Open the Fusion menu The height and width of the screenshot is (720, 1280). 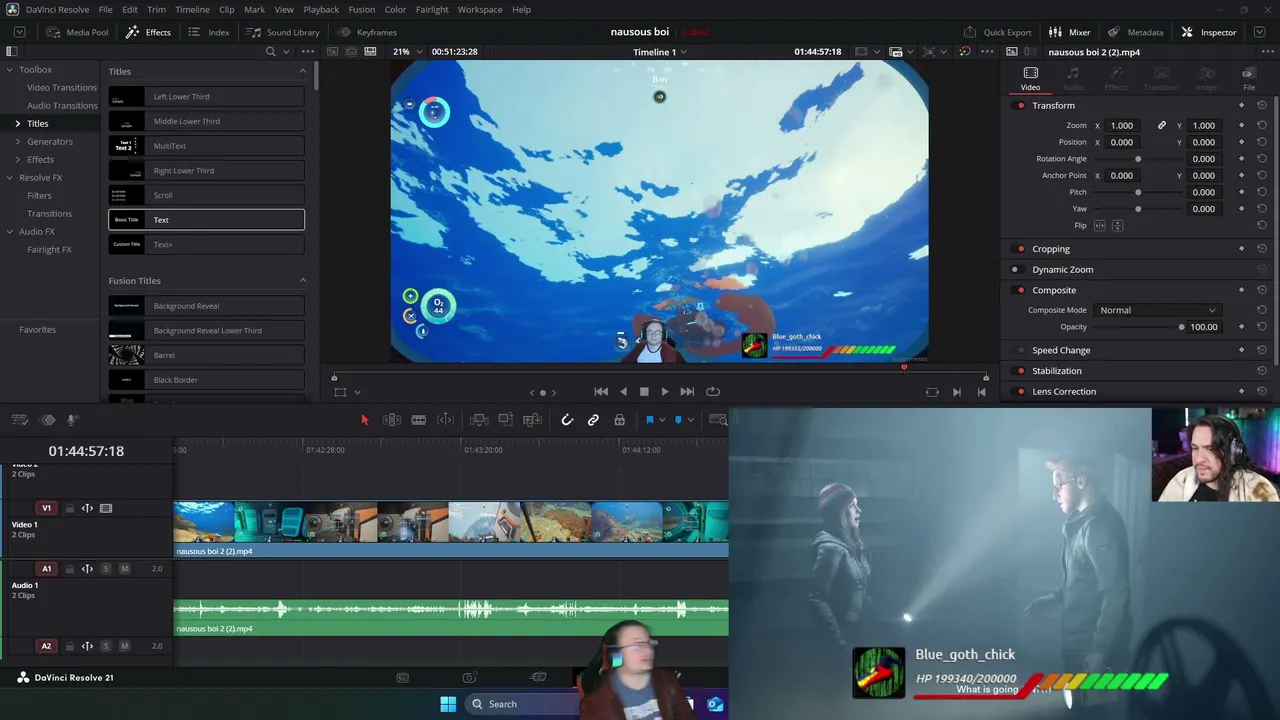click(362, 9)
